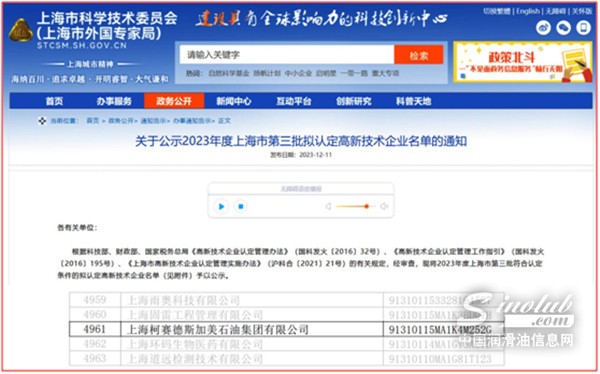Open the 新闻中心 navigation tab
Image resolution: width=600 pixels, height=374 pixels.
point(234,101)
